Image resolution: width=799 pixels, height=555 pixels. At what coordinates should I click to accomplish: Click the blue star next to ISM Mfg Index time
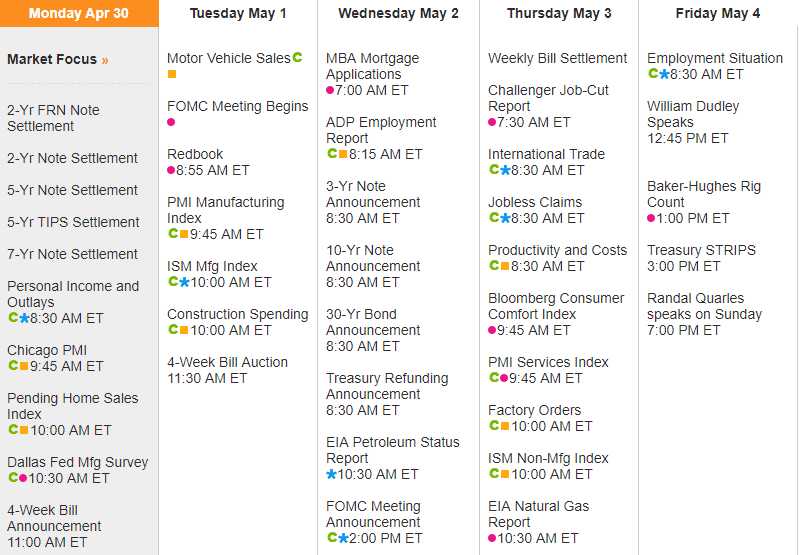click(183, 282)
